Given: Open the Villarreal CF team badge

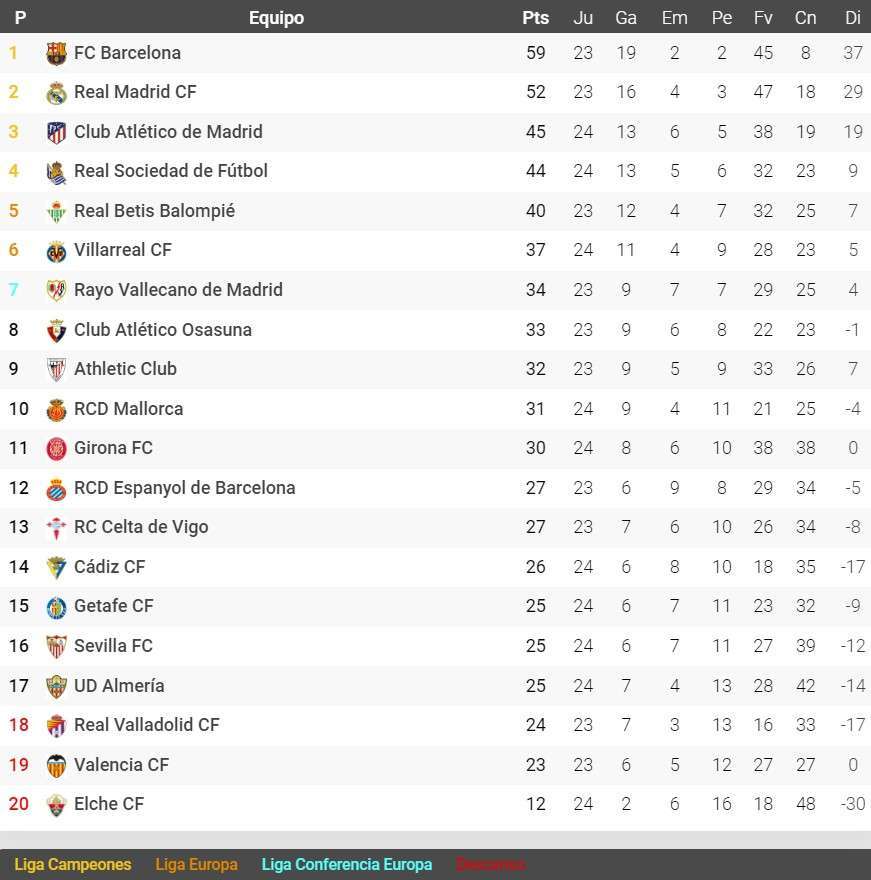Looking at the screenshot, I should (58, 250).
